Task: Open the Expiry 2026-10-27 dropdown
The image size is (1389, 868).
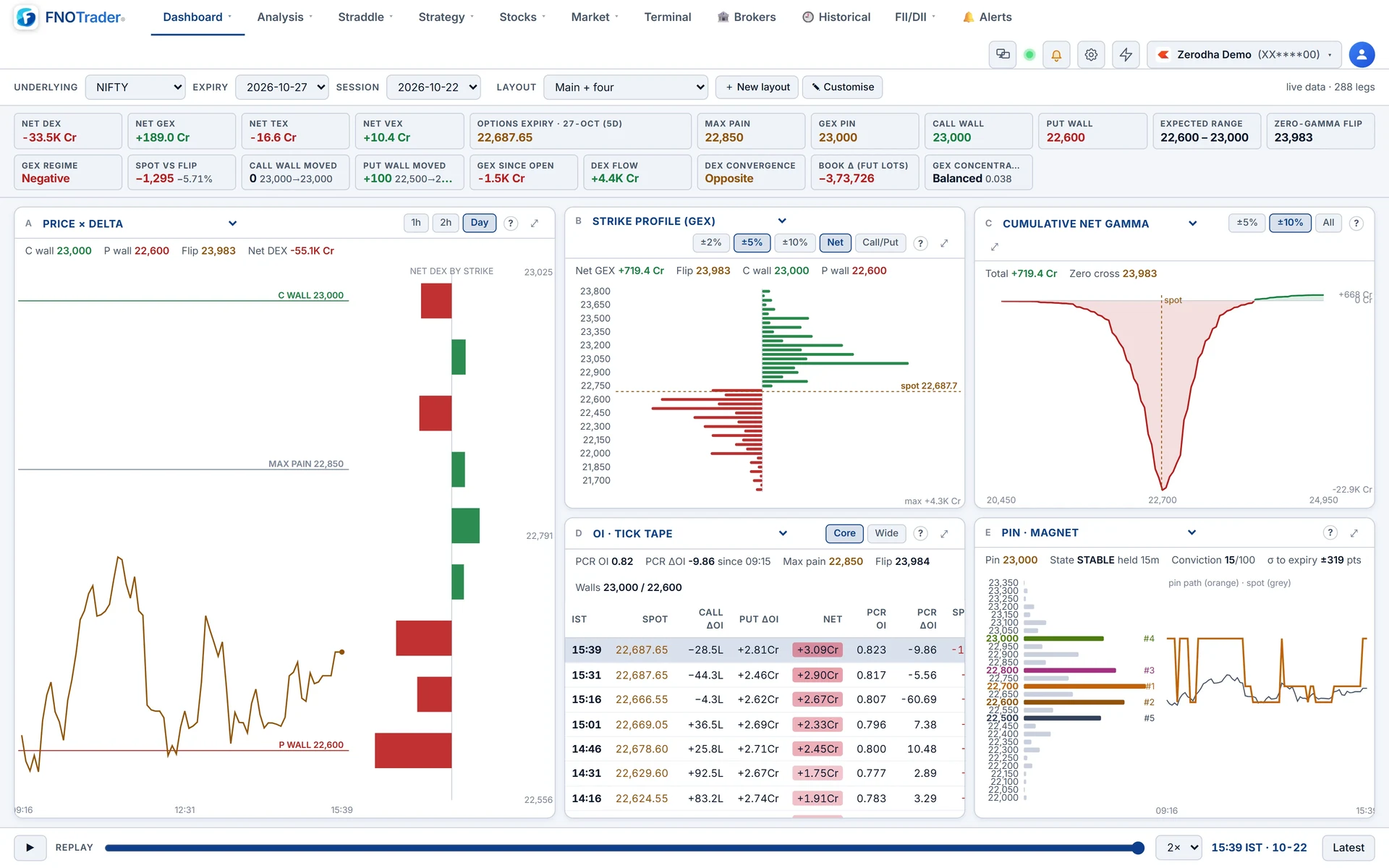Action: [x=282, y=88]
